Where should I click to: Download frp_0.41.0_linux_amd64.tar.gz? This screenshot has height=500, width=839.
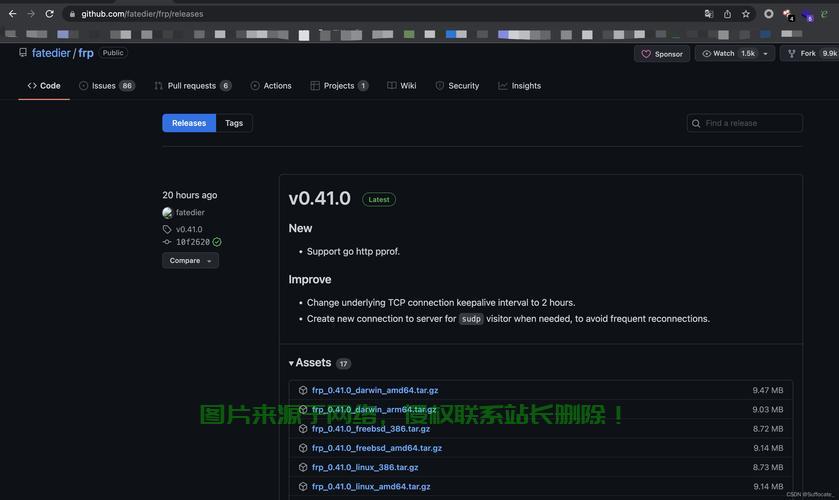[x=371, y=487]
